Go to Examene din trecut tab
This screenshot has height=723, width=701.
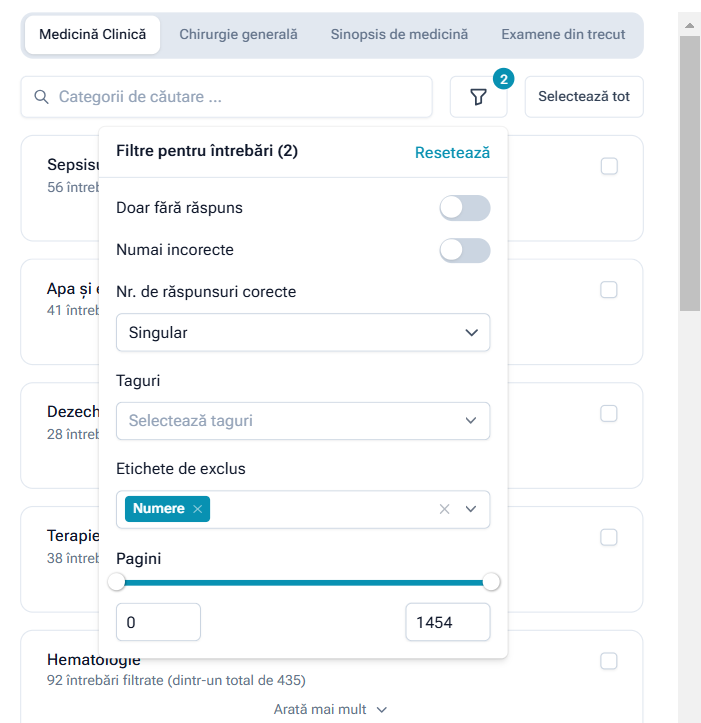coord(563,34)
